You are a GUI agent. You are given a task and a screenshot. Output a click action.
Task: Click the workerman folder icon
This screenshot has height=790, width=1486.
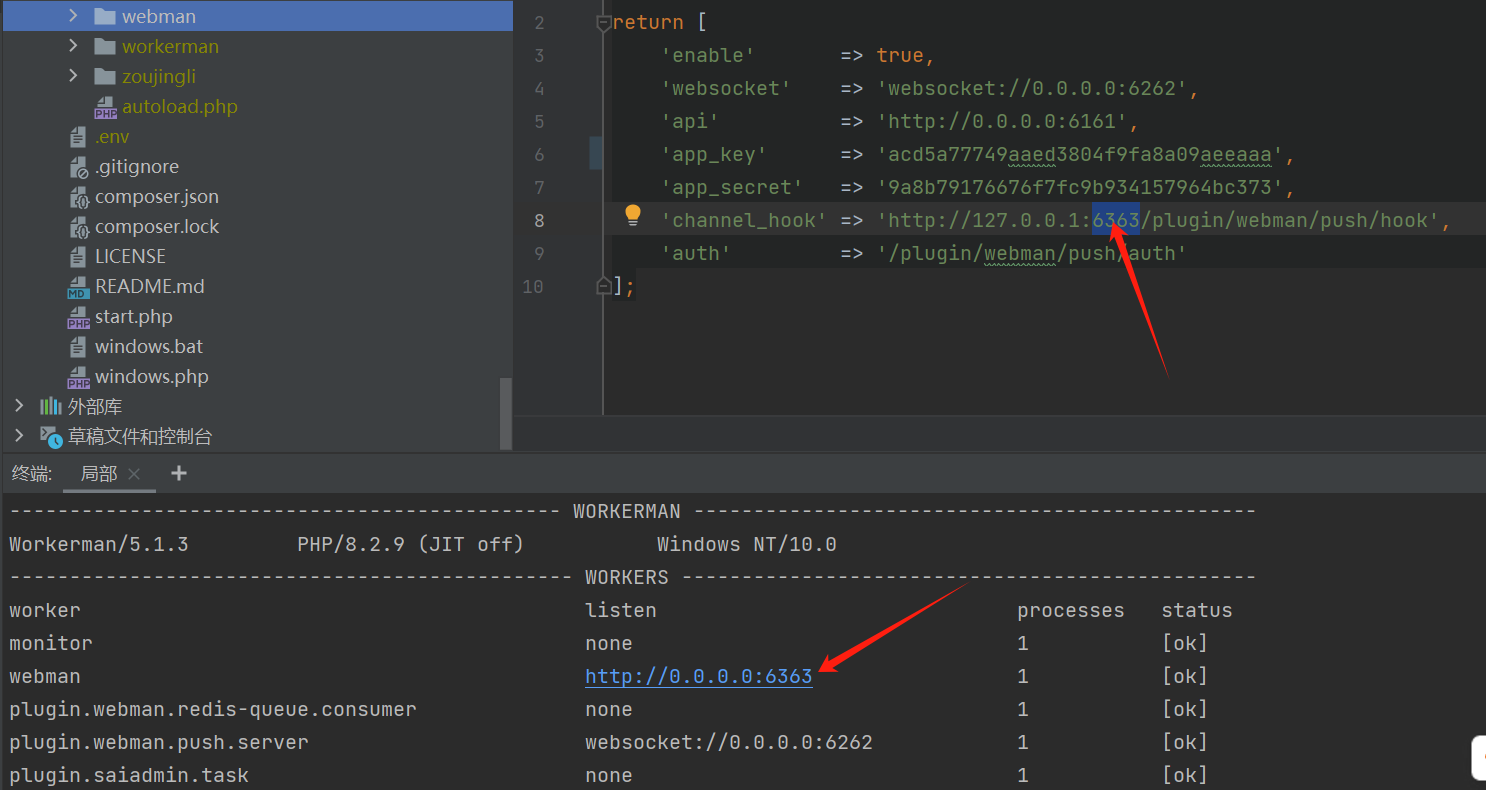click(x=105, y=46)
